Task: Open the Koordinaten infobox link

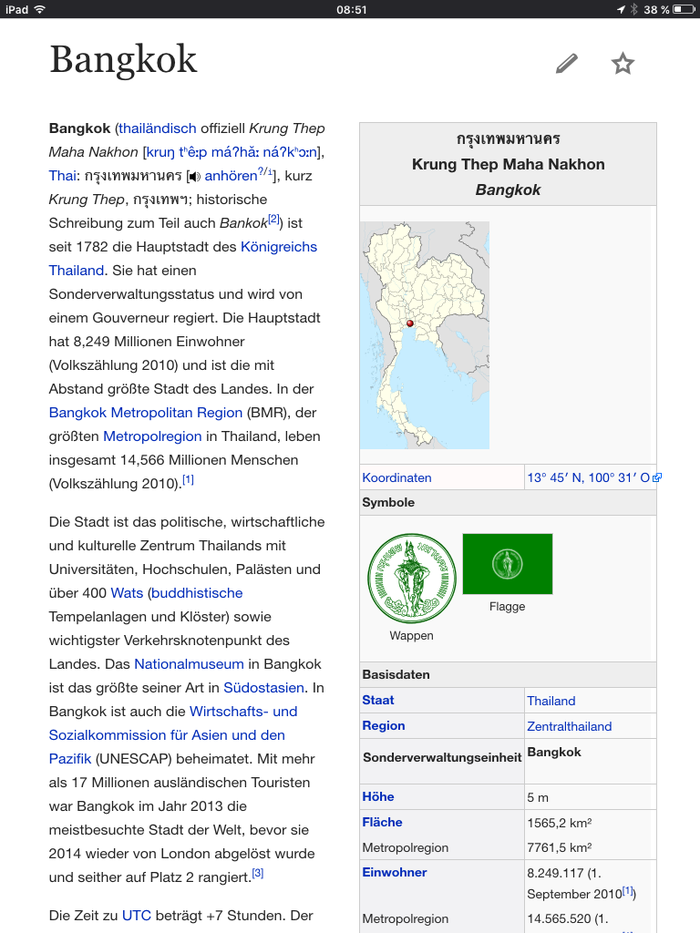Action: tap(396, 478)
